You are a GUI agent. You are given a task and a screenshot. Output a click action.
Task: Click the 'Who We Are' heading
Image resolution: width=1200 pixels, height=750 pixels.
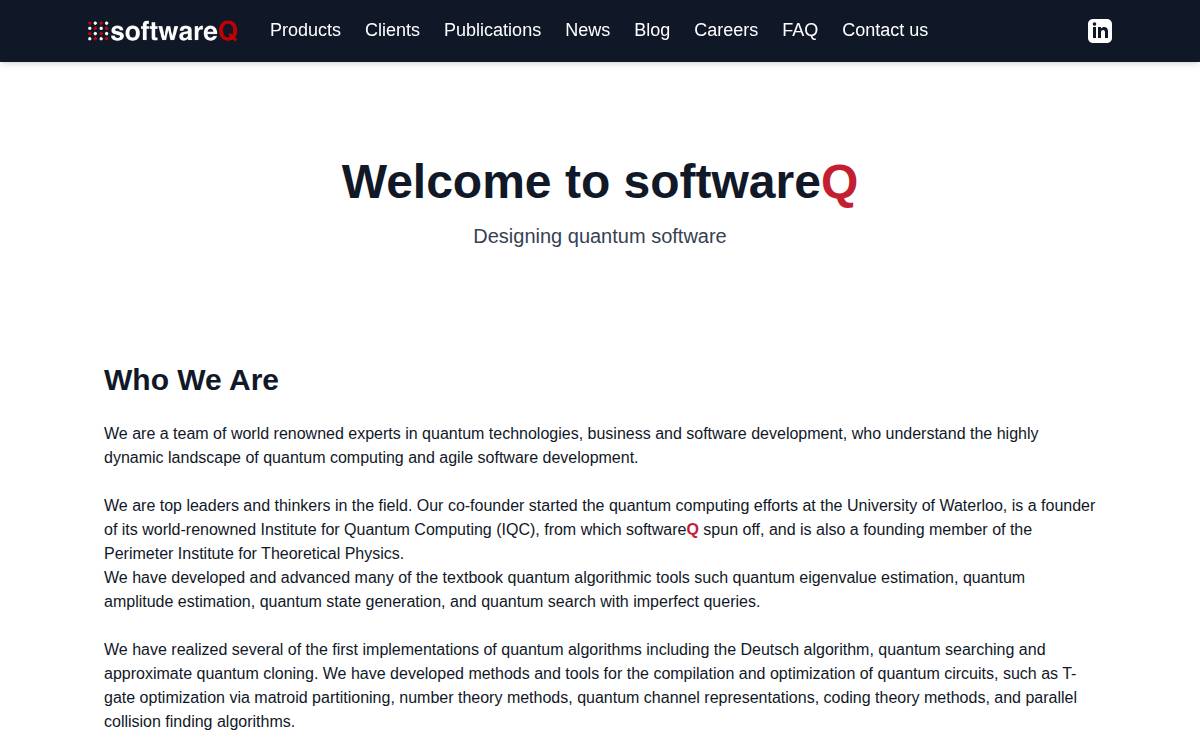[191, 380]
